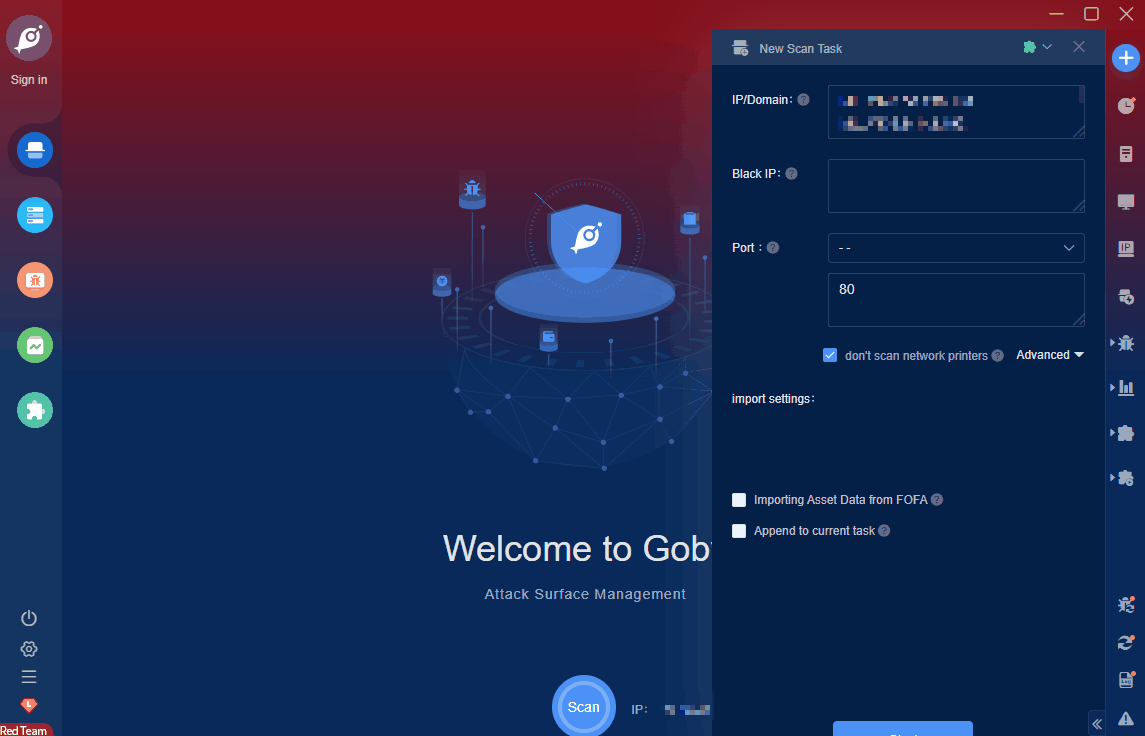Click help icon beside Black IP
Image resolution: width=1145 pixels, height=736 pixels.
[791, 174]
